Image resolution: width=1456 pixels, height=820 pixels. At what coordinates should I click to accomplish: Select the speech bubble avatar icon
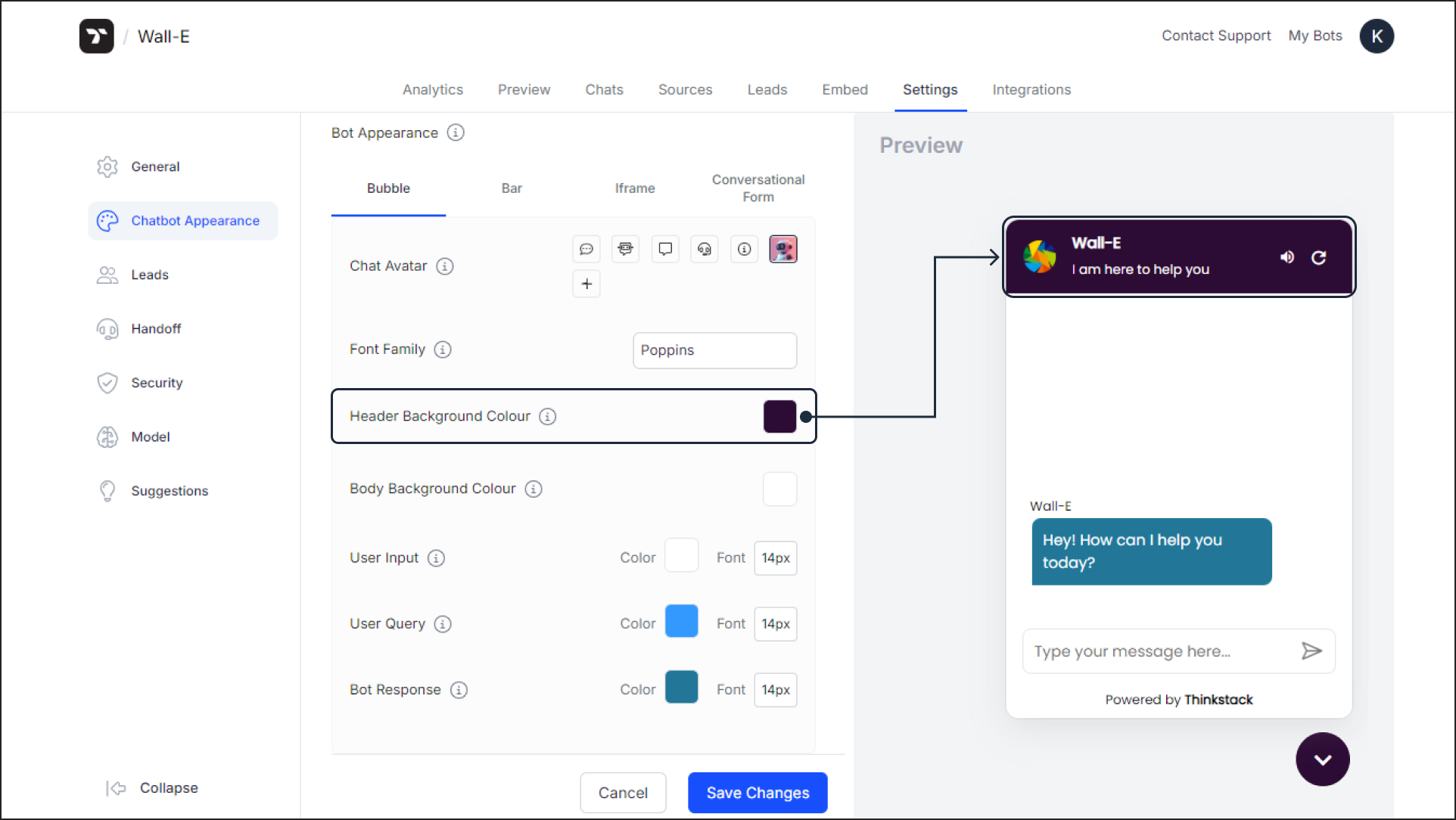pyautogui.click(x=585, y=249)
